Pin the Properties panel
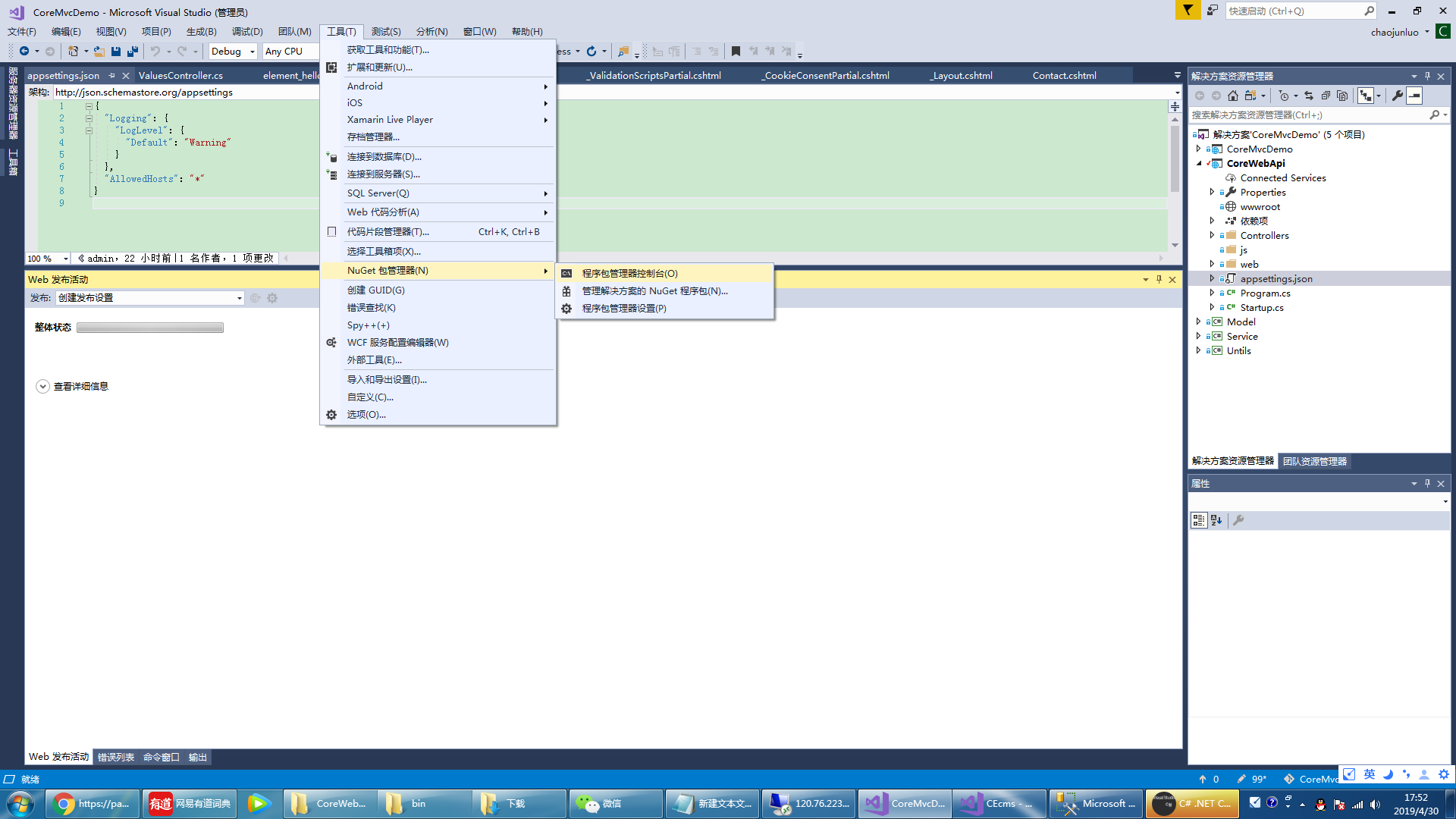Screen dimensions: 1456x819 (1427, 484)
